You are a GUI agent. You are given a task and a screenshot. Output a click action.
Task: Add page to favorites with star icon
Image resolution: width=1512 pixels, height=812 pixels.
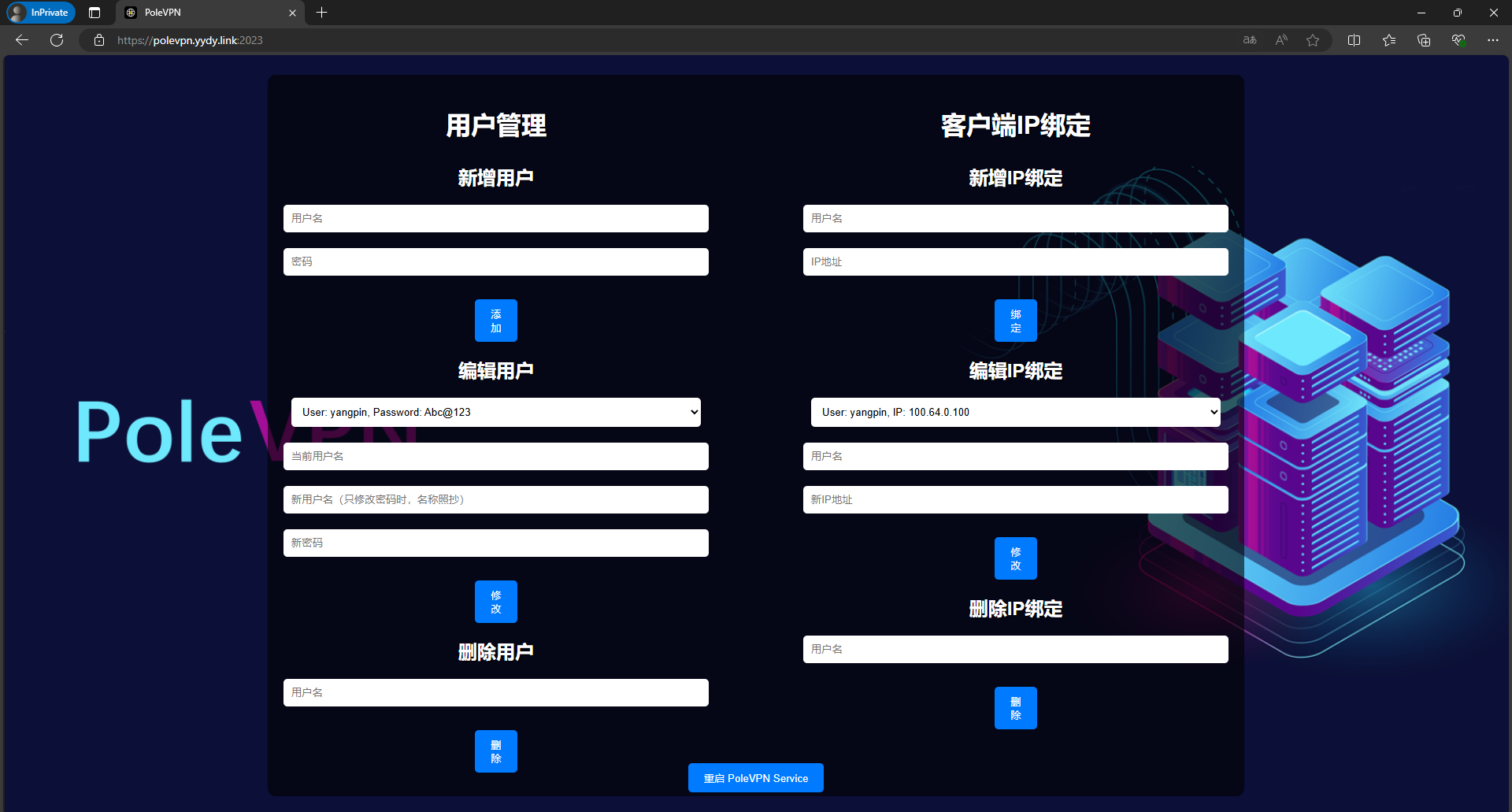tap(1313, 40)
